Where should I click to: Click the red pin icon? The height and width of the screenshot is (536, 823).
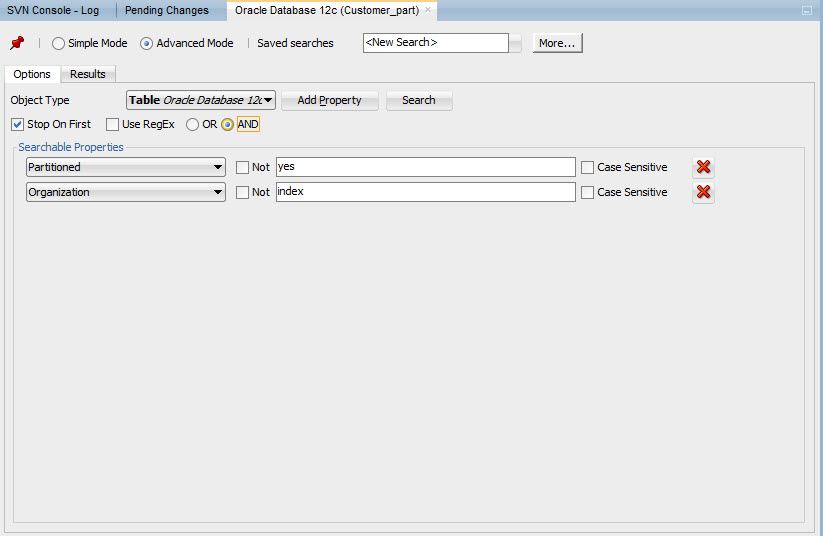(x=16, y=44)
